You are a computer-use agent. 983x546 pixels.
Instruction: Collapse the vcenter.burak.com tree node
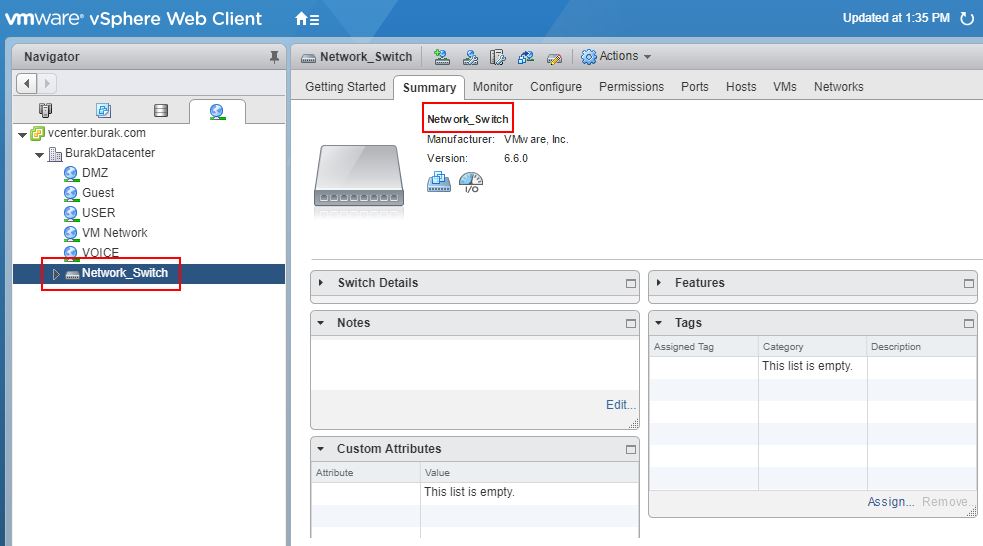point(23,134)
